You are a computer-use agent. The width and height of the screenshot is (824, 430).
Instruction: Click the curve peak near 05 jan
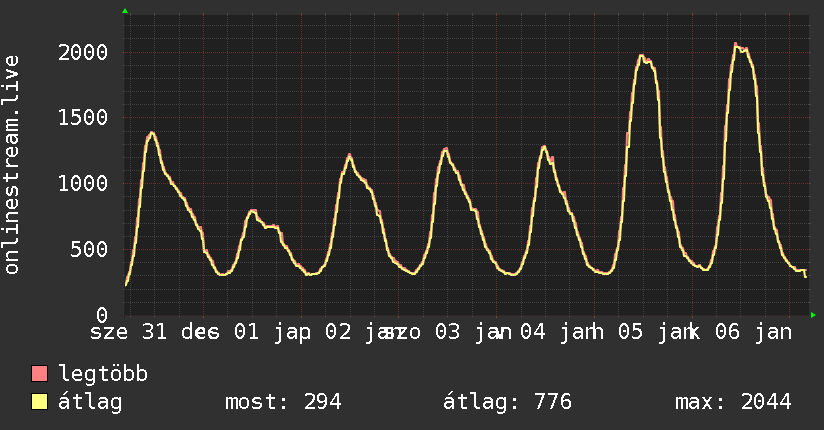642,56
